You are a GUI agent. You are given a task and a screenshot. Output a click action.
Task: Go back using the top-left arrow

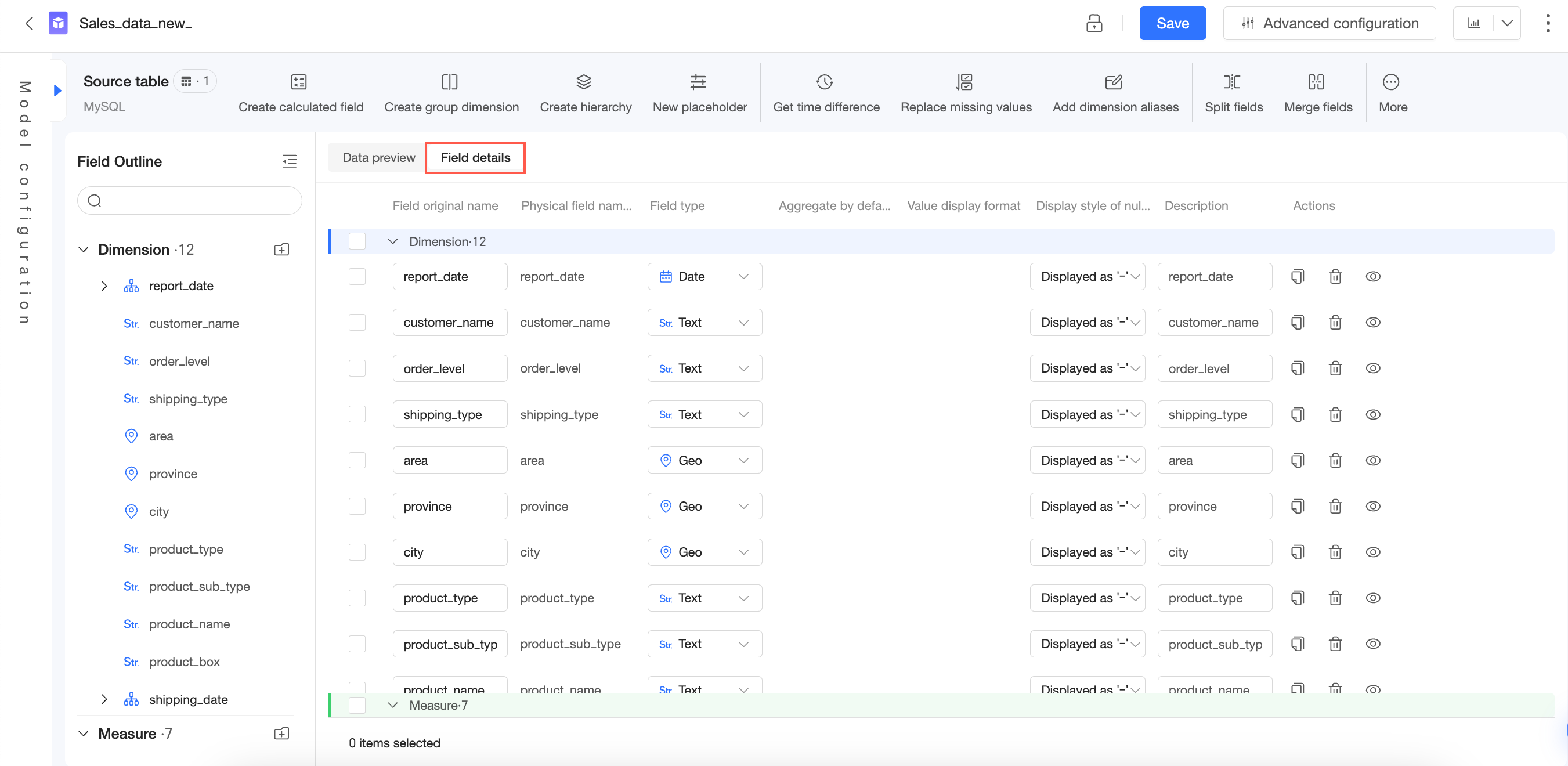coord(28,23)
